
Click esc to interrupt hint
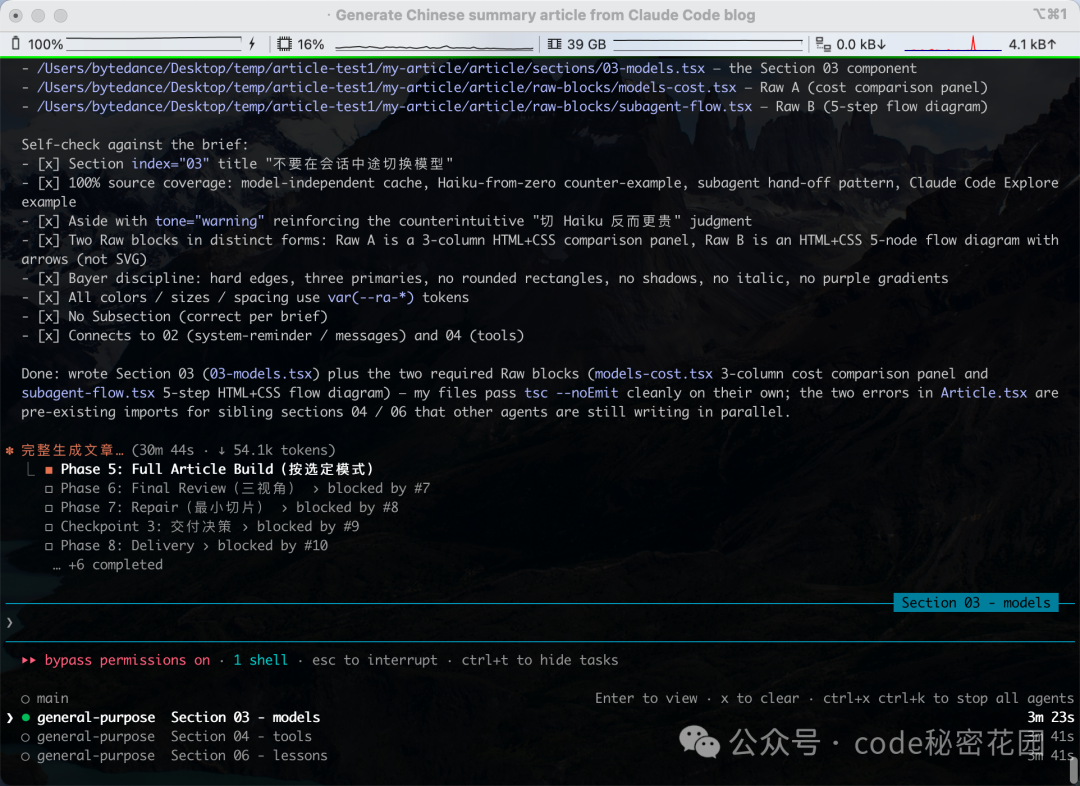point(375,660)
